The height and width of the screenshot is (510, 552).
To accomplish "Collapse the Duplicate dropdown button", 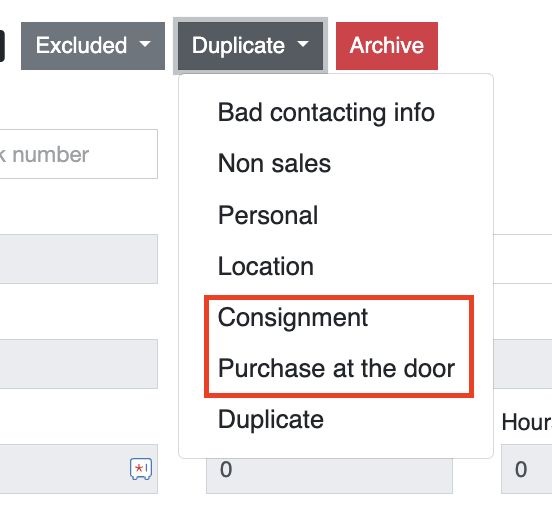I will pyautogui.click(x=250, y=46).
